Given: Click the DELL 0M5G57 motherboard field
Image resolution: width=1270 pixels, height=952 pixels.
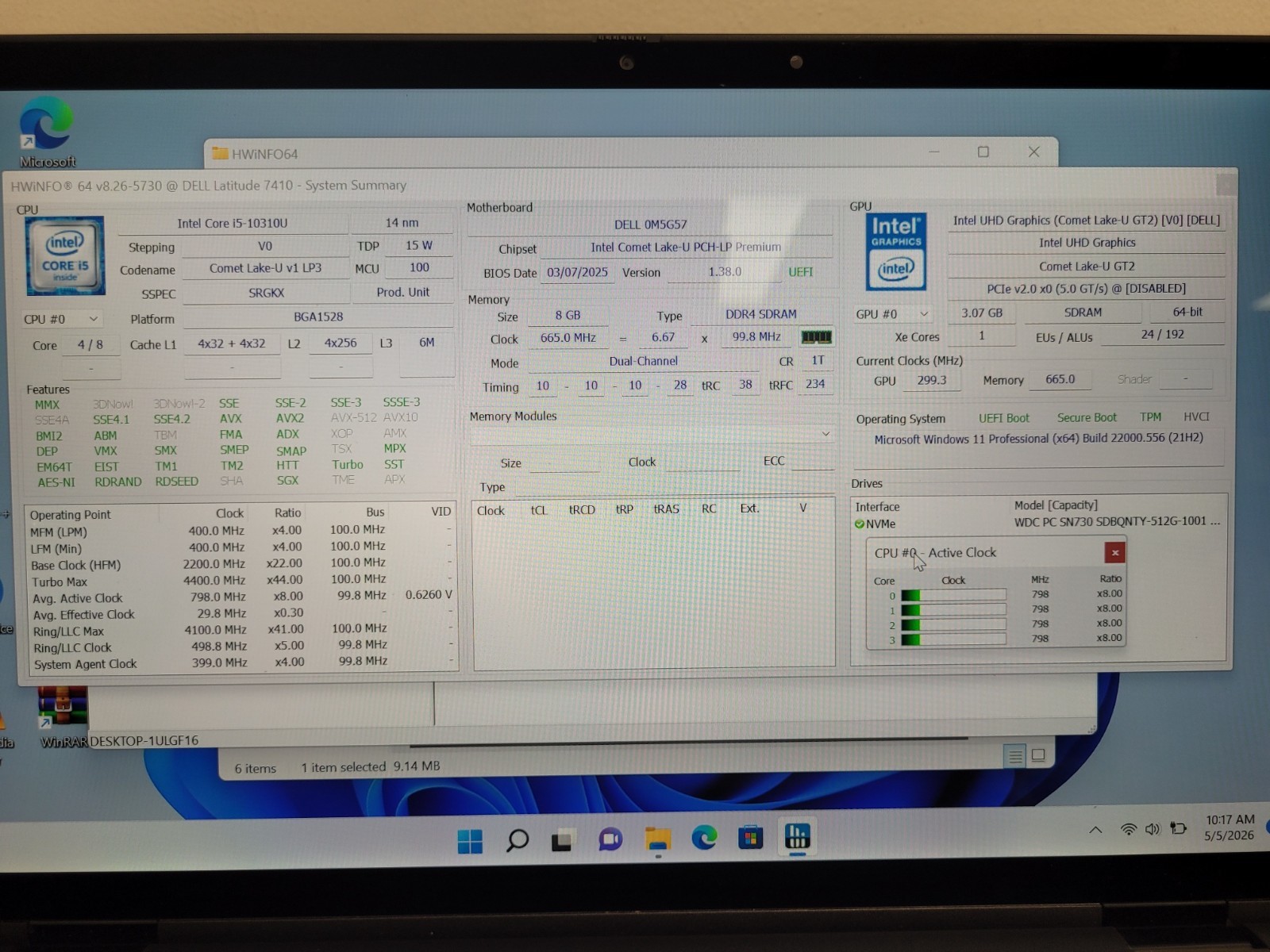Looking at the screenshot, I should (x=650, y=225).
